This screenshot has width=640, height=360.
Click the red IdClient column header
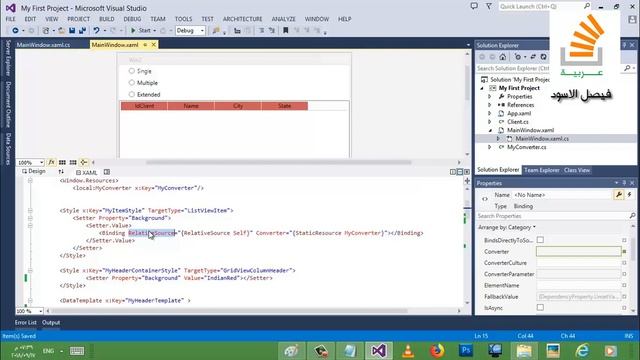144,106
